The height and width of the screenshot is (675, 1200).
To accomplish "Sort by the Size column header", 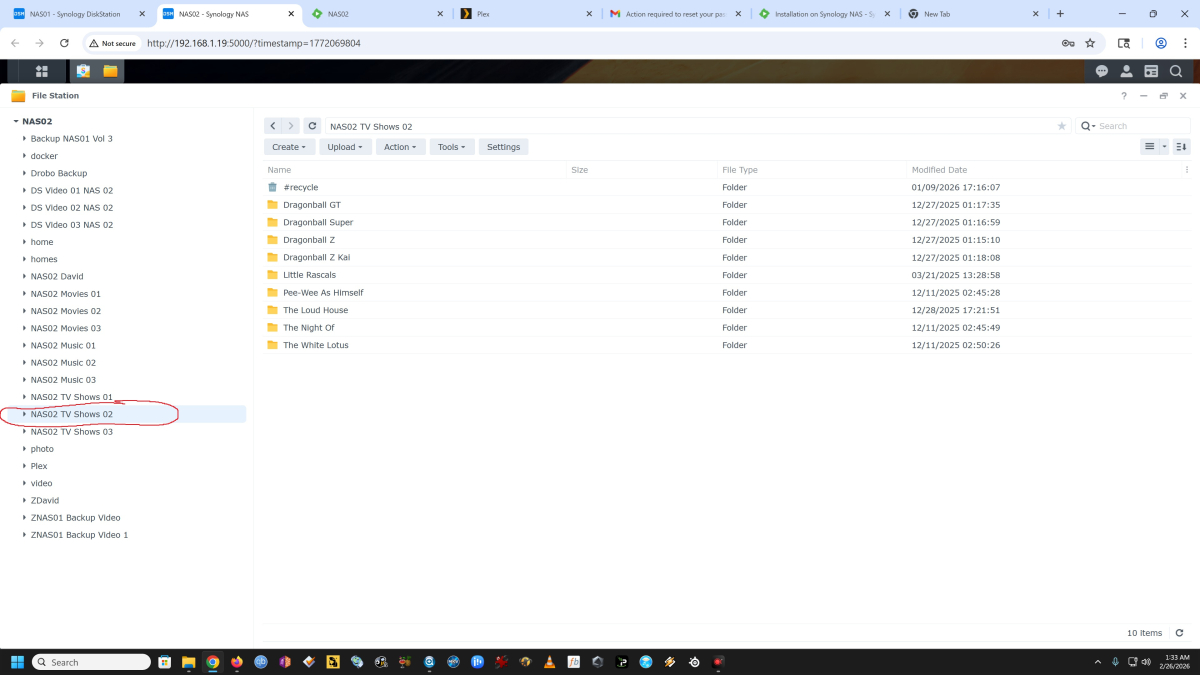I will pyautogui.click(x=580, y=170).
